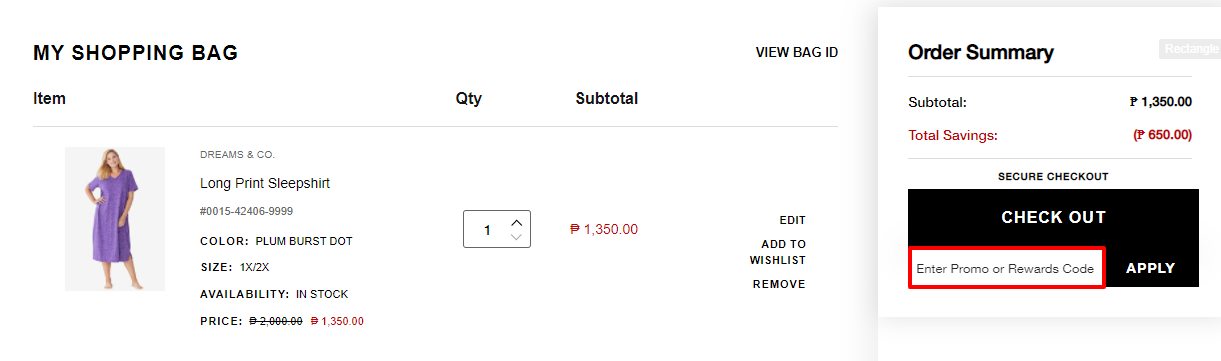Focus the Promo or Rewards Code field

pos(1006,269)
